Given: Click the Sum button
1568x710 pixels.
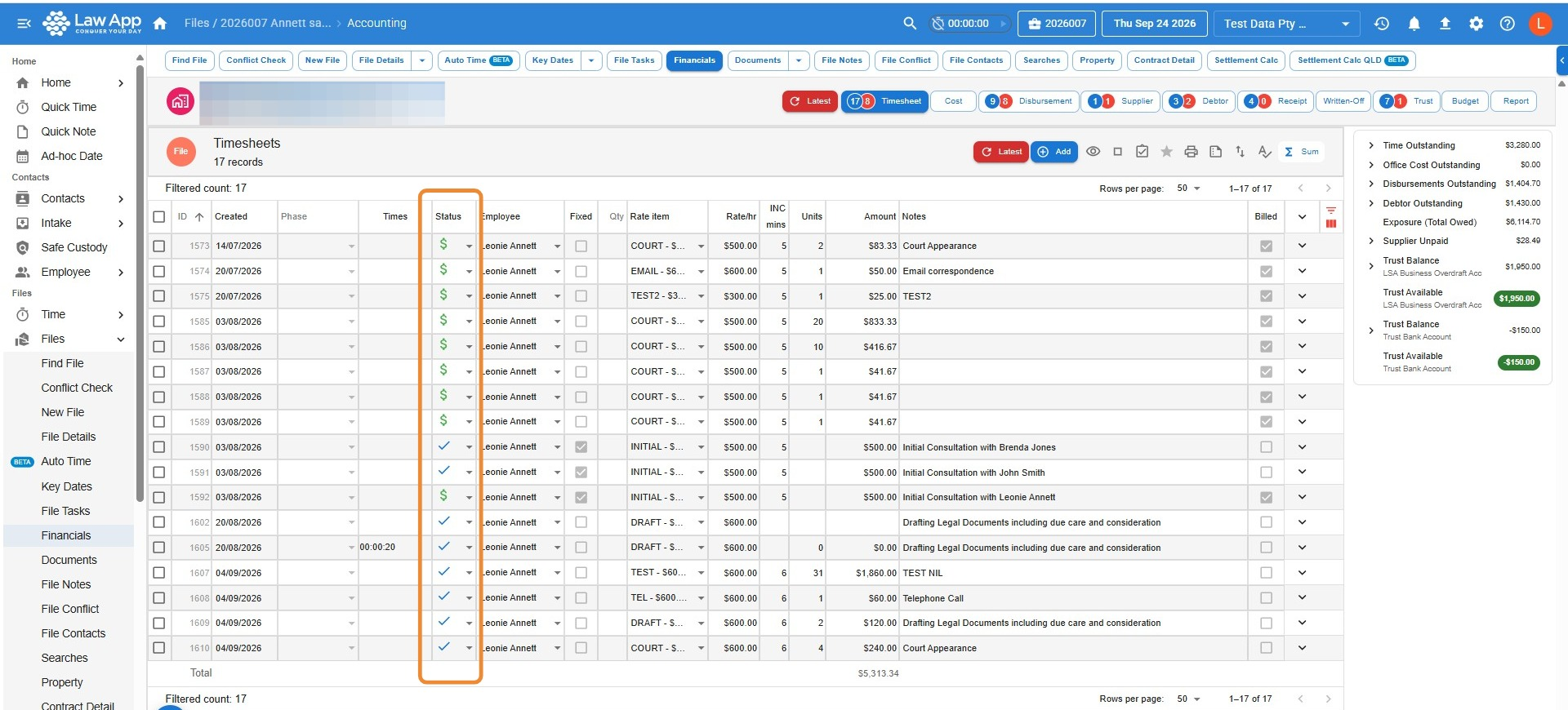Looking at the screenshot, I should (x=1302, y=152).
